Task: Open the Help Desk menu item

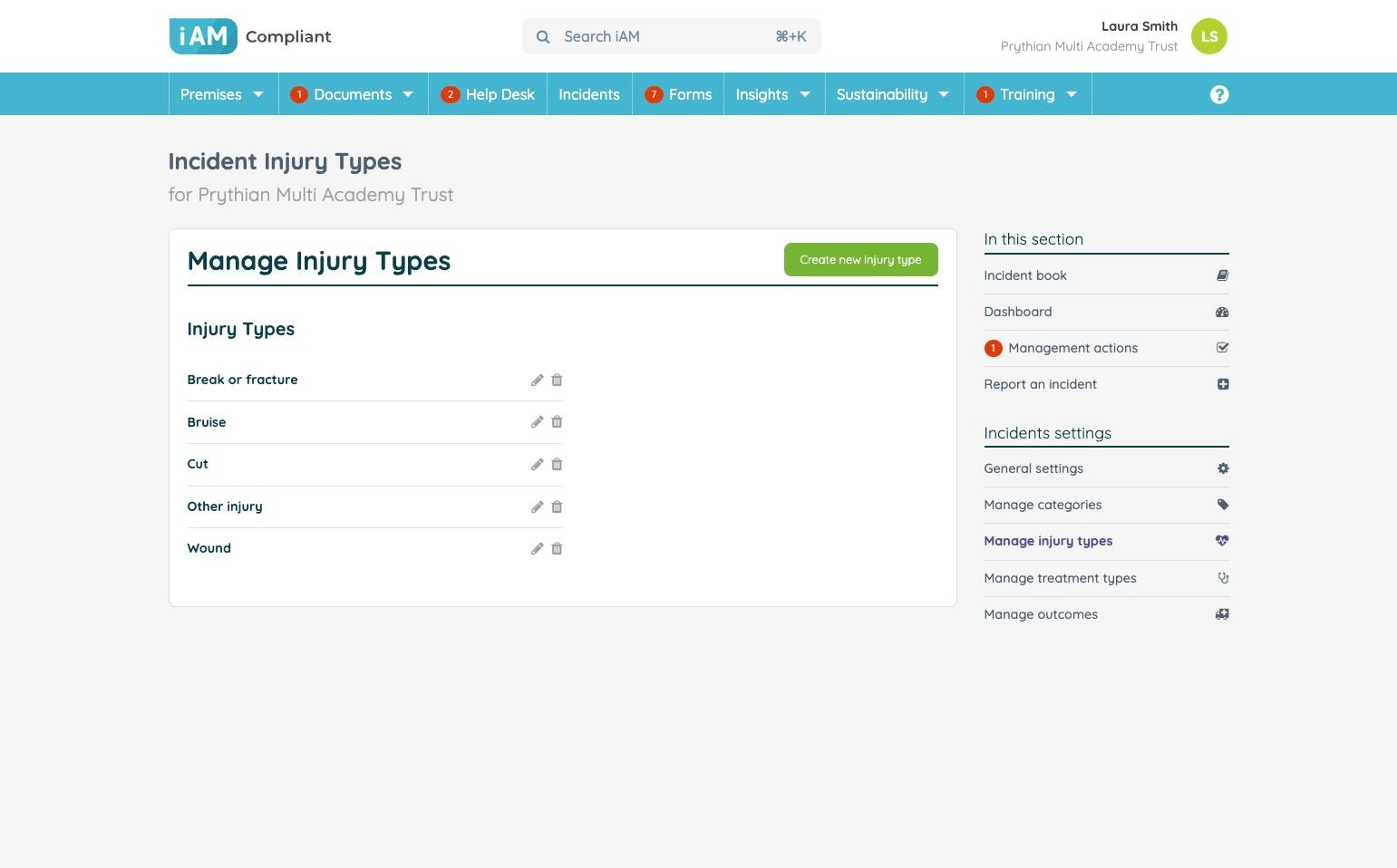Action: 488,94
